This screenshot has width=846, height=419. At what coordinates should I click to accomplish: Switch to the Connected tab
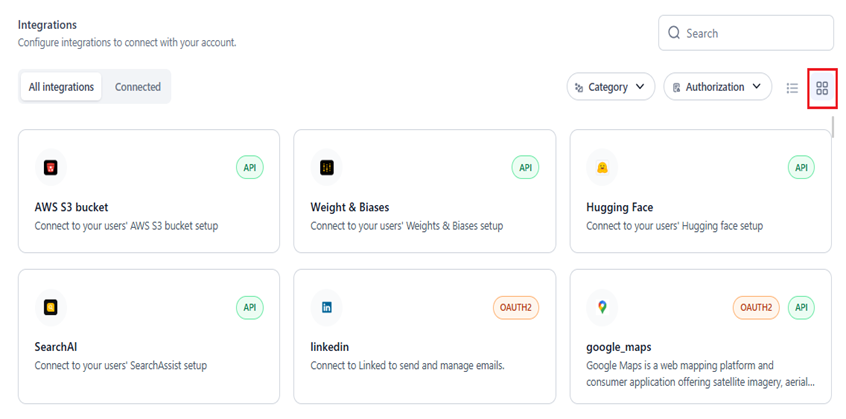click(x=138, y=87)
